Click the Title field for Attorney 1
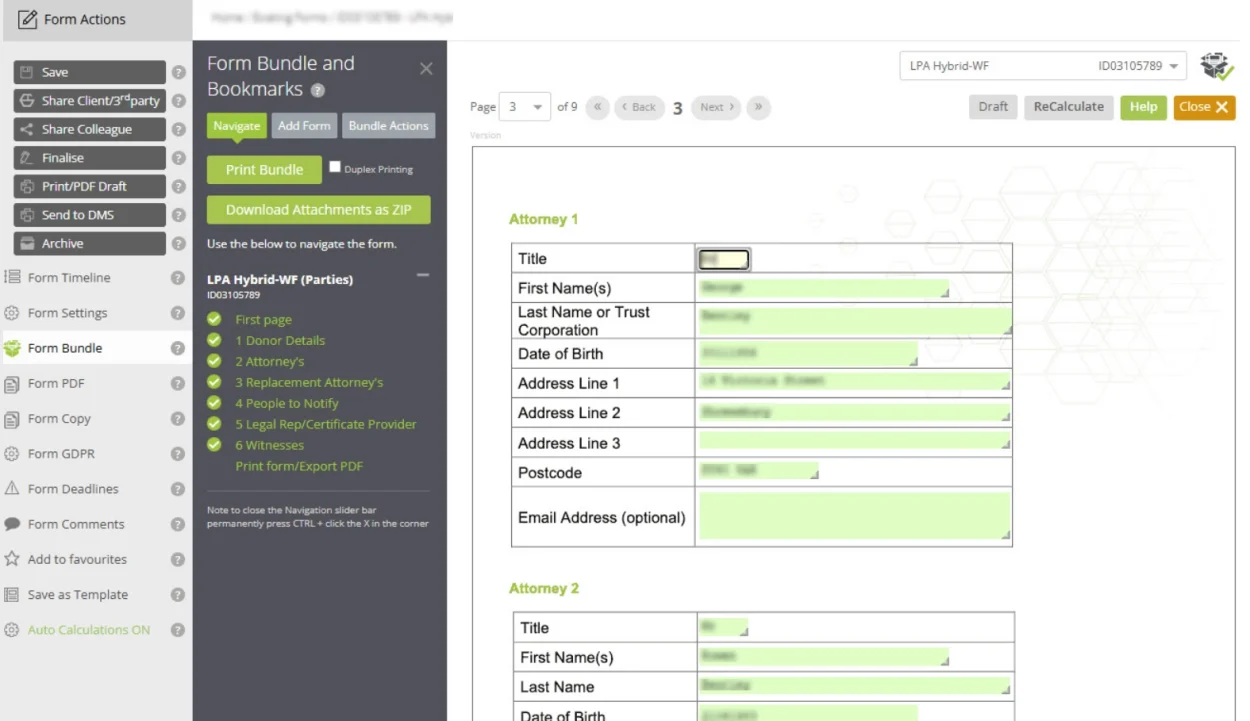This screenshot has height=721, width=1250. click(723, 258)
